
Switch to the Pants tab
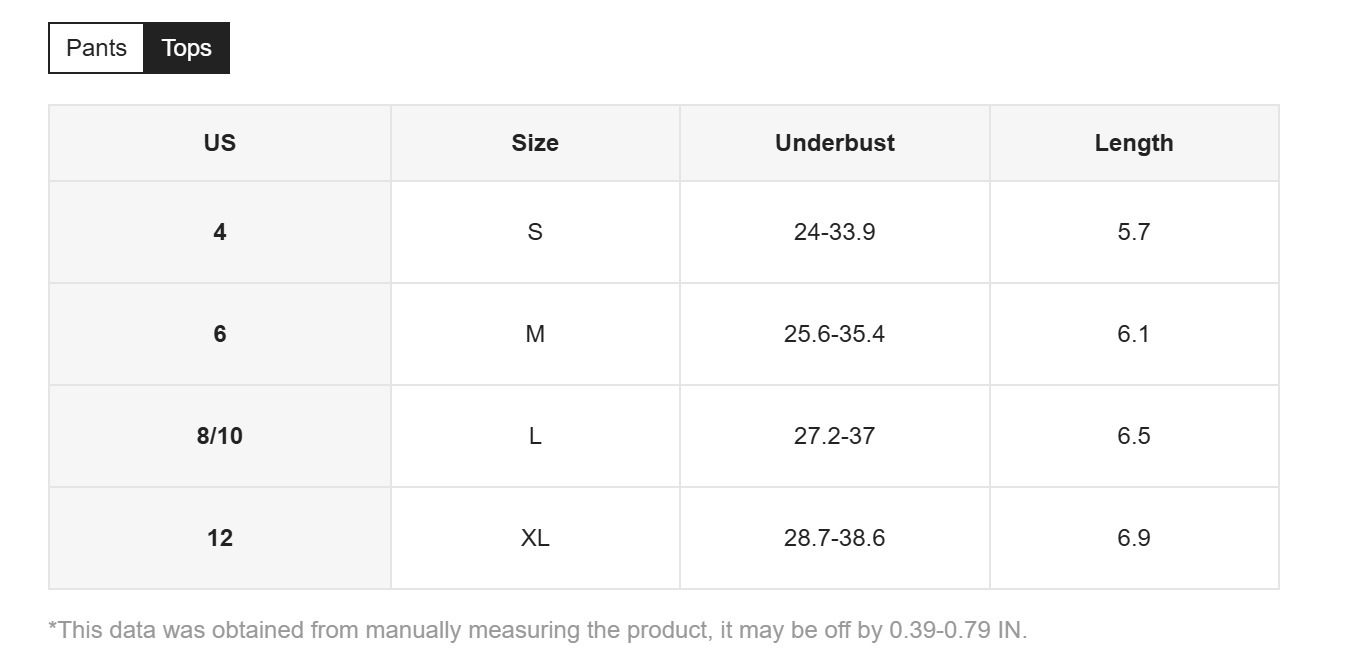[x=96, y=48]
